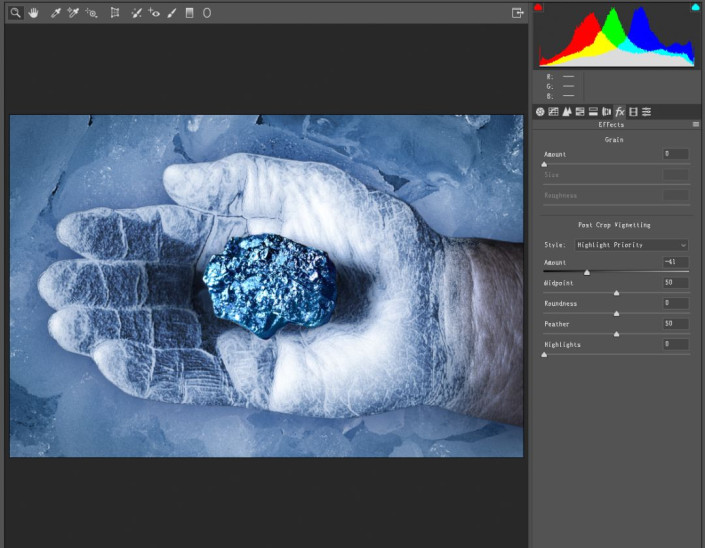Click the vignette Amount slider handle
The width and height of the screenshot is (705, 548).
[x=587, y=272]
